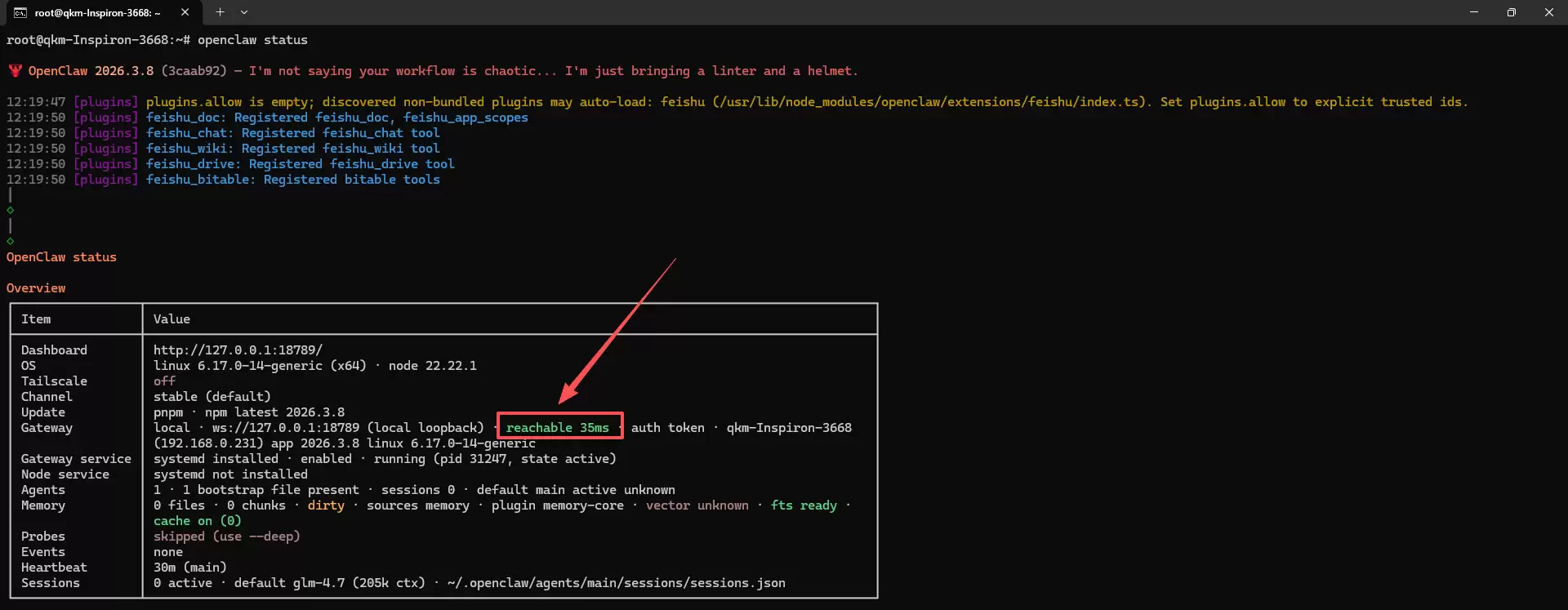Click the 'Overview' heading
The width and height of the screenshot is (1568, 610).
click(x=36, y=288)
